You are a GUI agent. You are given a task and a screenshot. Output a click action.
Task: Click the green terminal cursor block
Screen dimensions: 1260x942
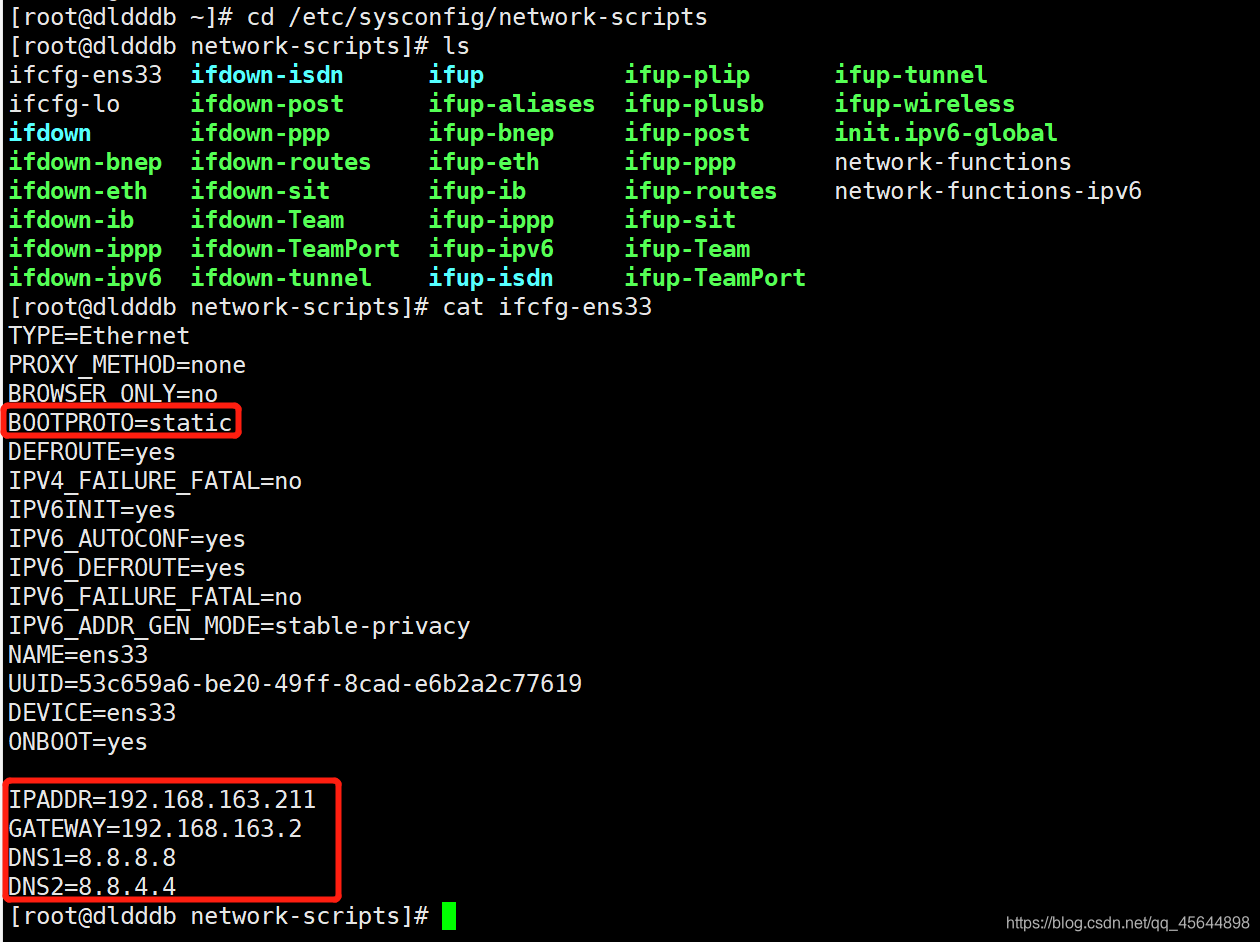coord(449,916)
